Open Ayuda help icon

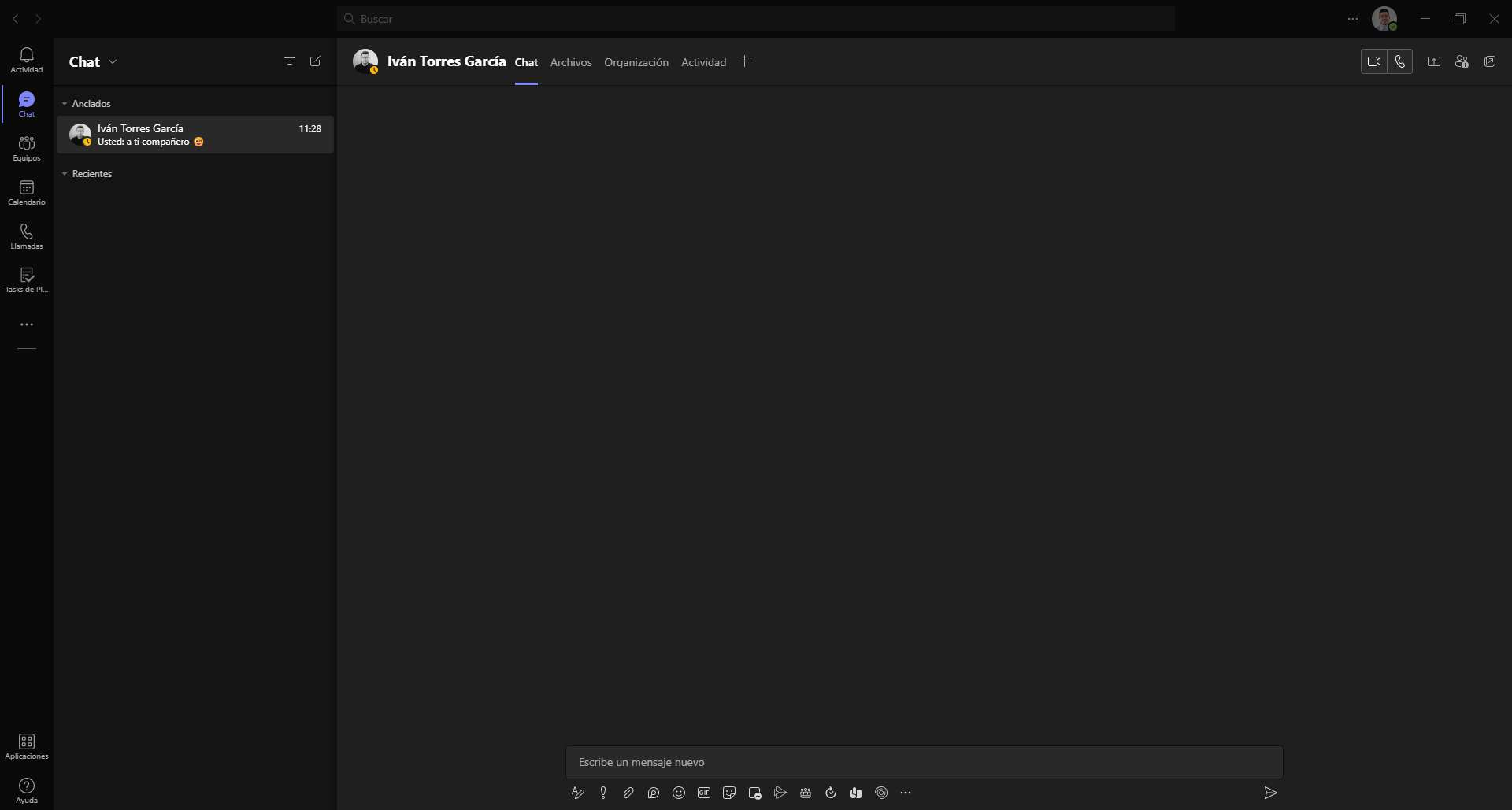point(27,790)
